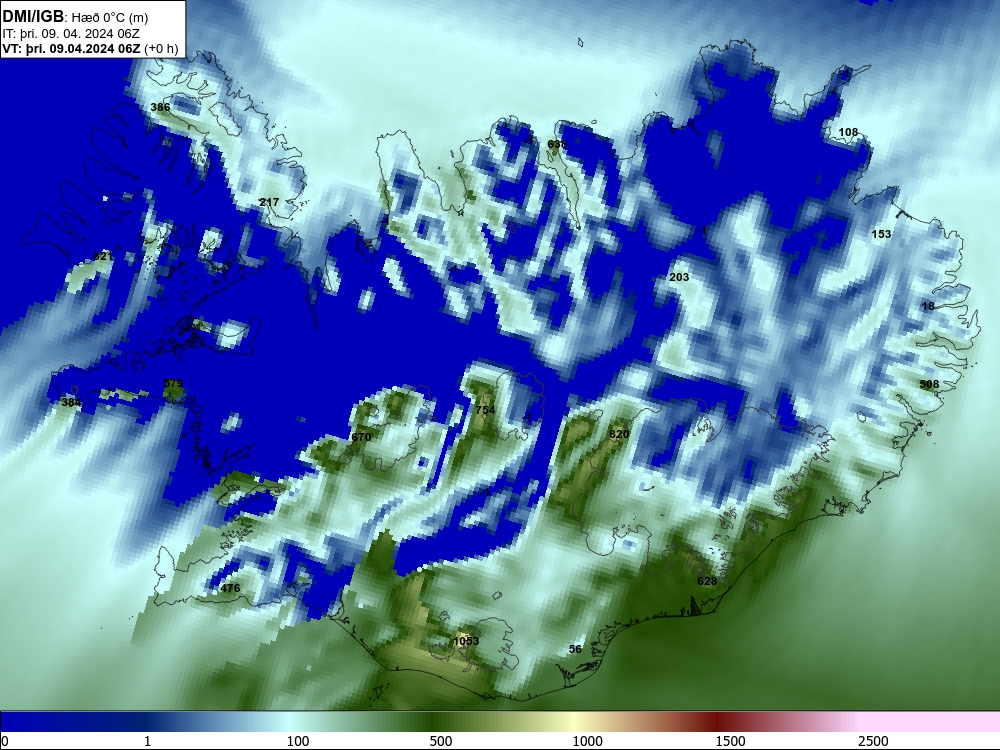Click the 217 value on the map
Viewport: 1000px width, 750px height.
[269, 202]
